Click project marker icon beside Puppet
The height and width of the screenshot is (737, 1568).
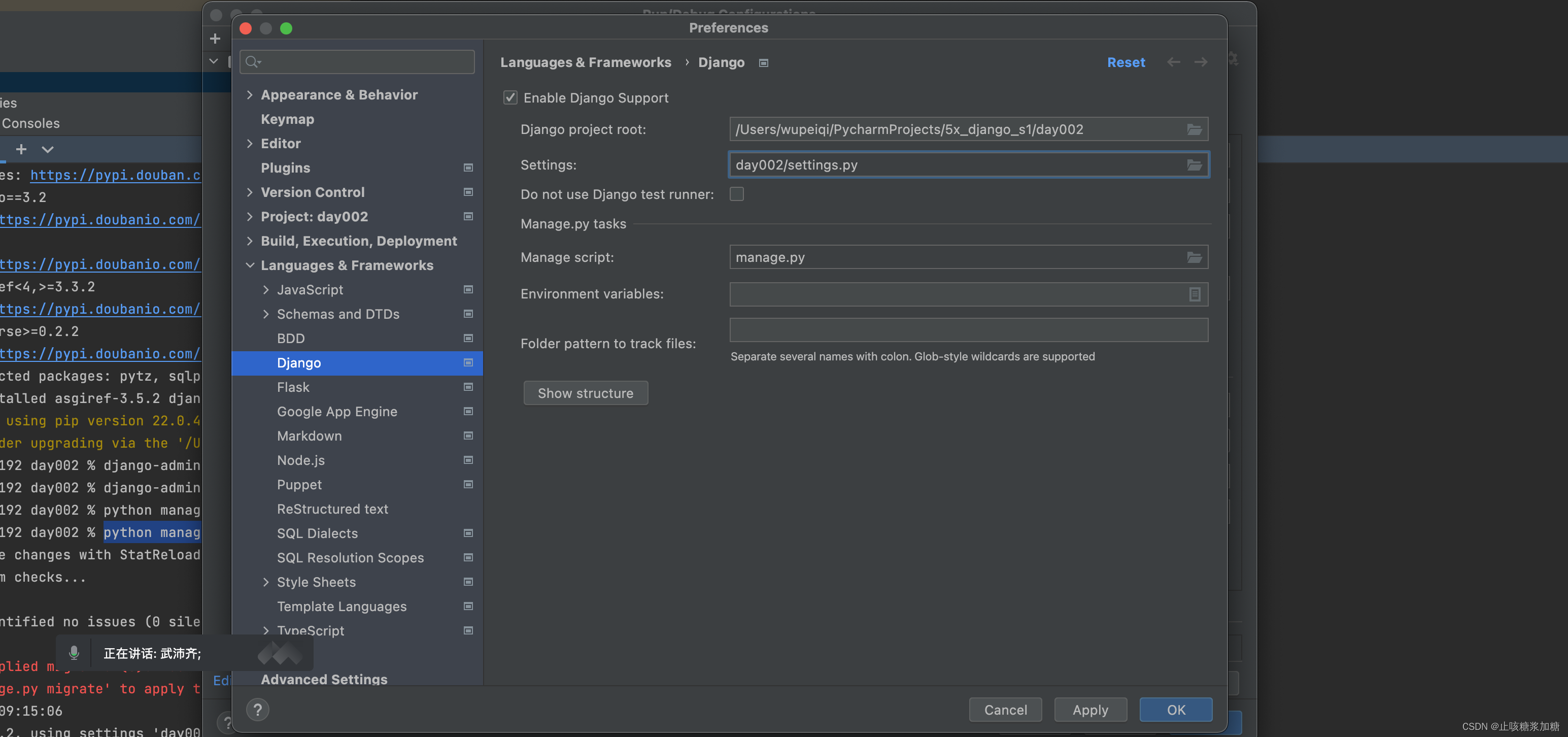pyautogui.click(x=468, y=484)
